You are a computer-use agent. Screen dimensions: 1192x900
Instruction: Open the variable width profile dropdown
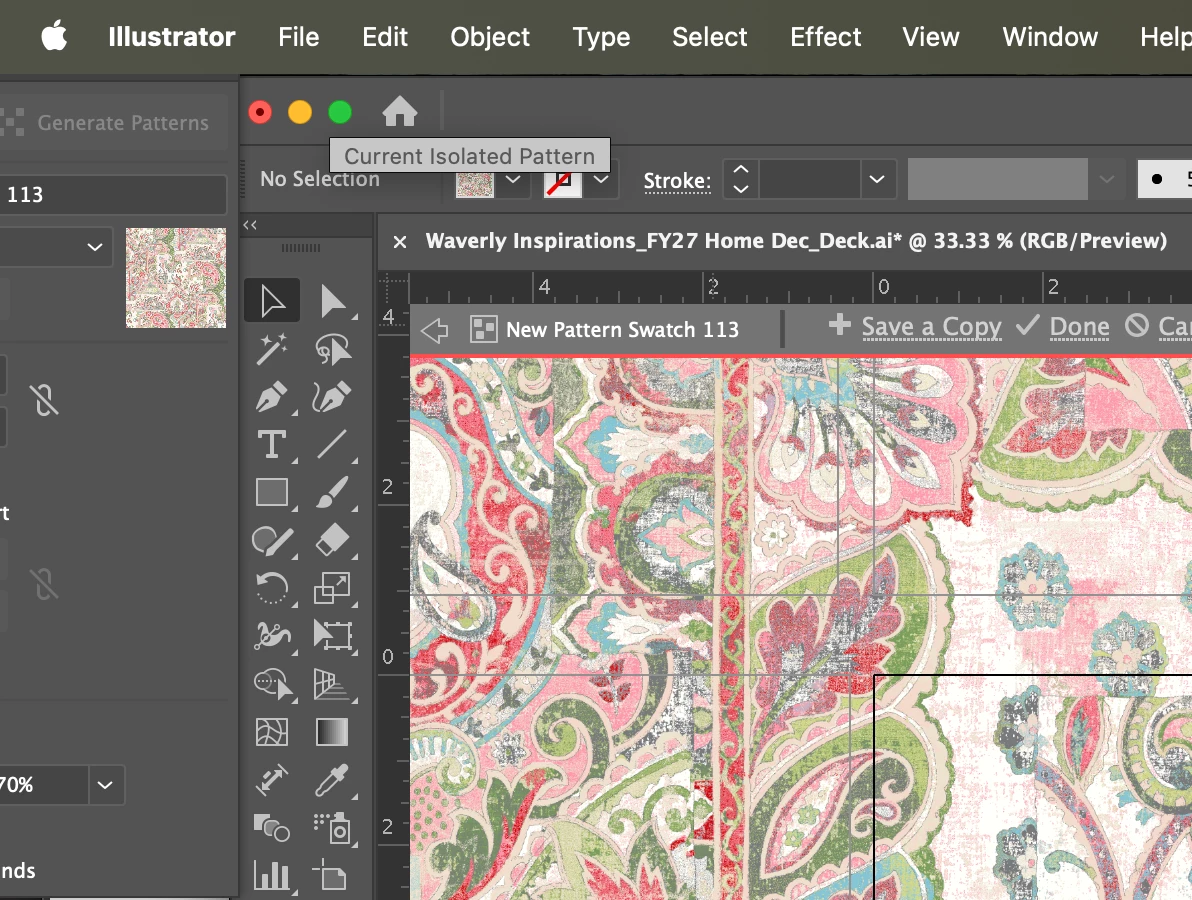(x=1106, y=179)
